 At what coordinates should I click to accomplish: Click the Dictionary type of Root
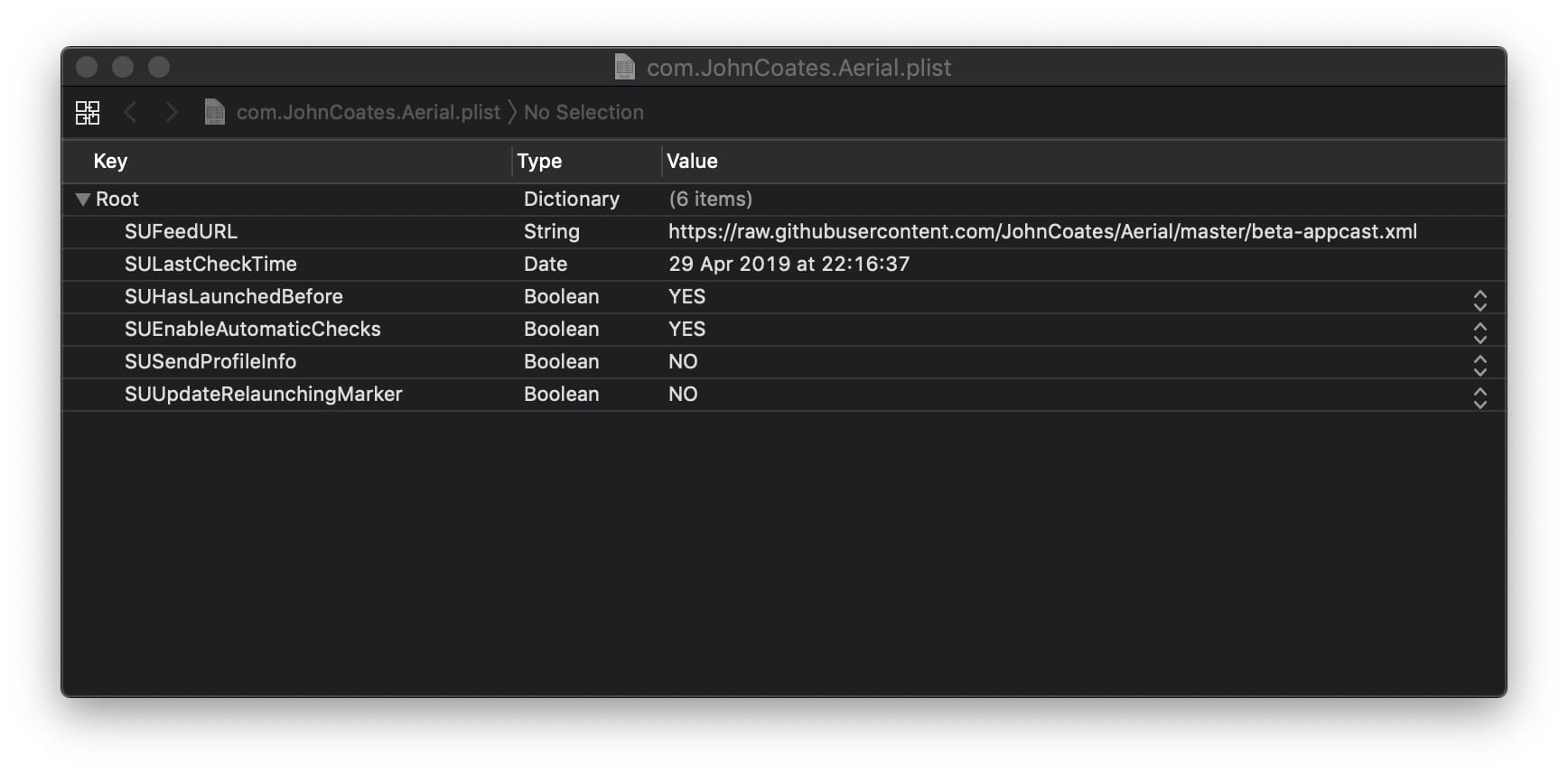click(x=572, y=199)
